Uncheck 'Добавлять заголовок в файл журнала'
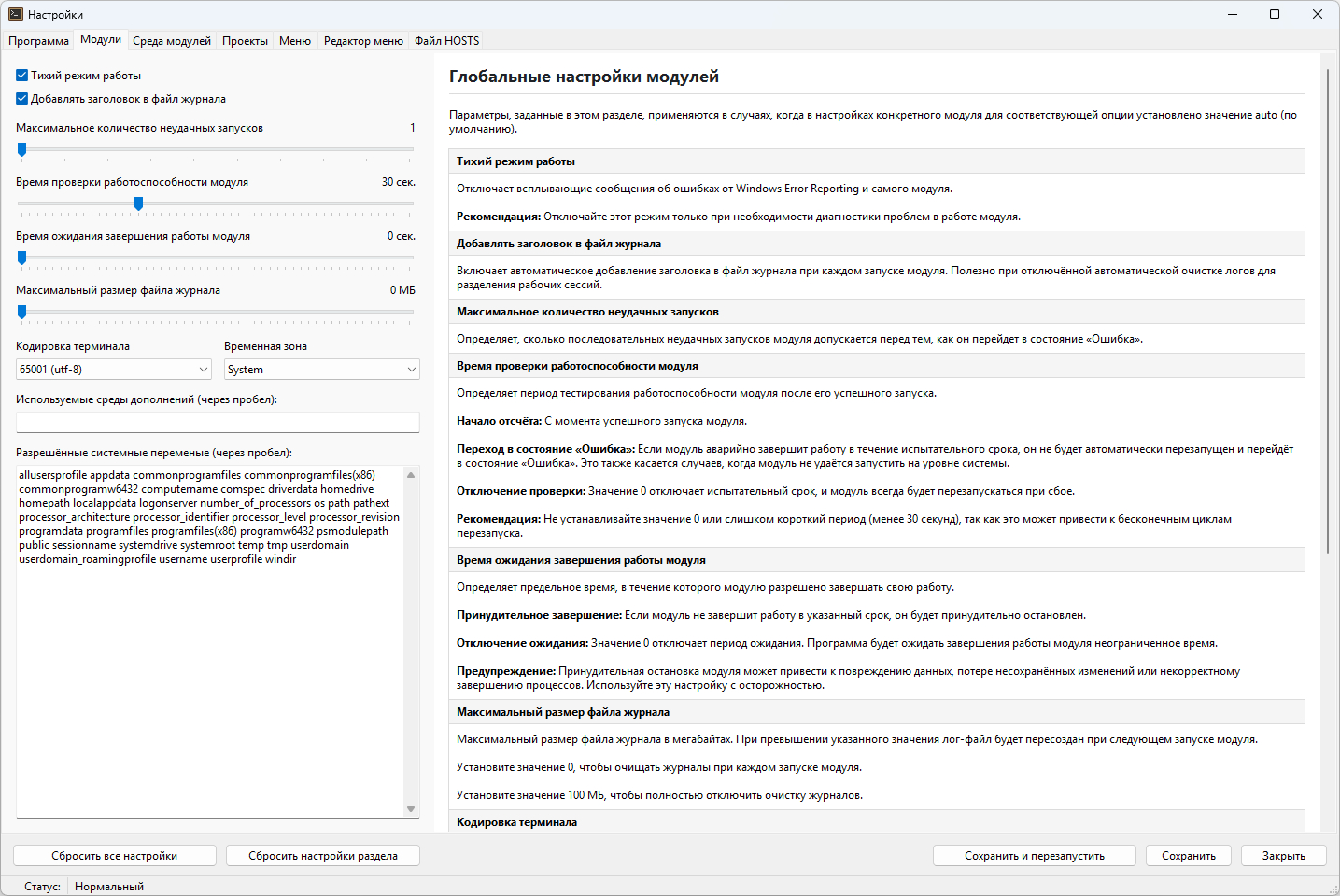 click(22, 99)
